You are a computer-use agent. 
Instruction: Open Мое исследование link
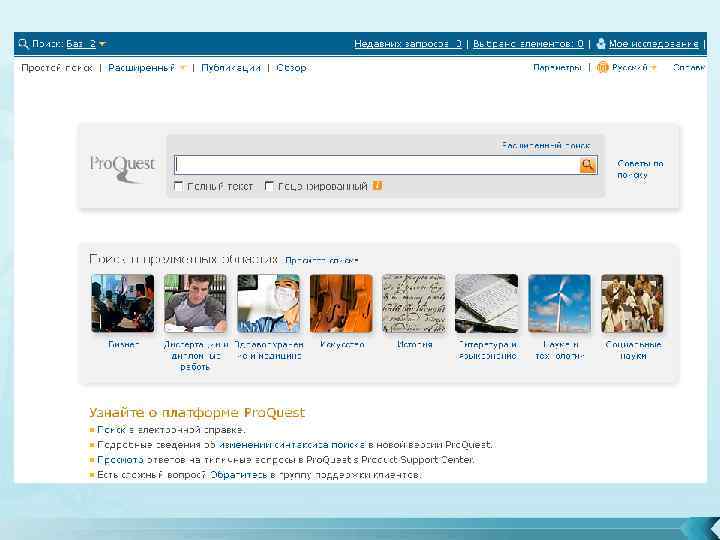[x=654, y=44]
